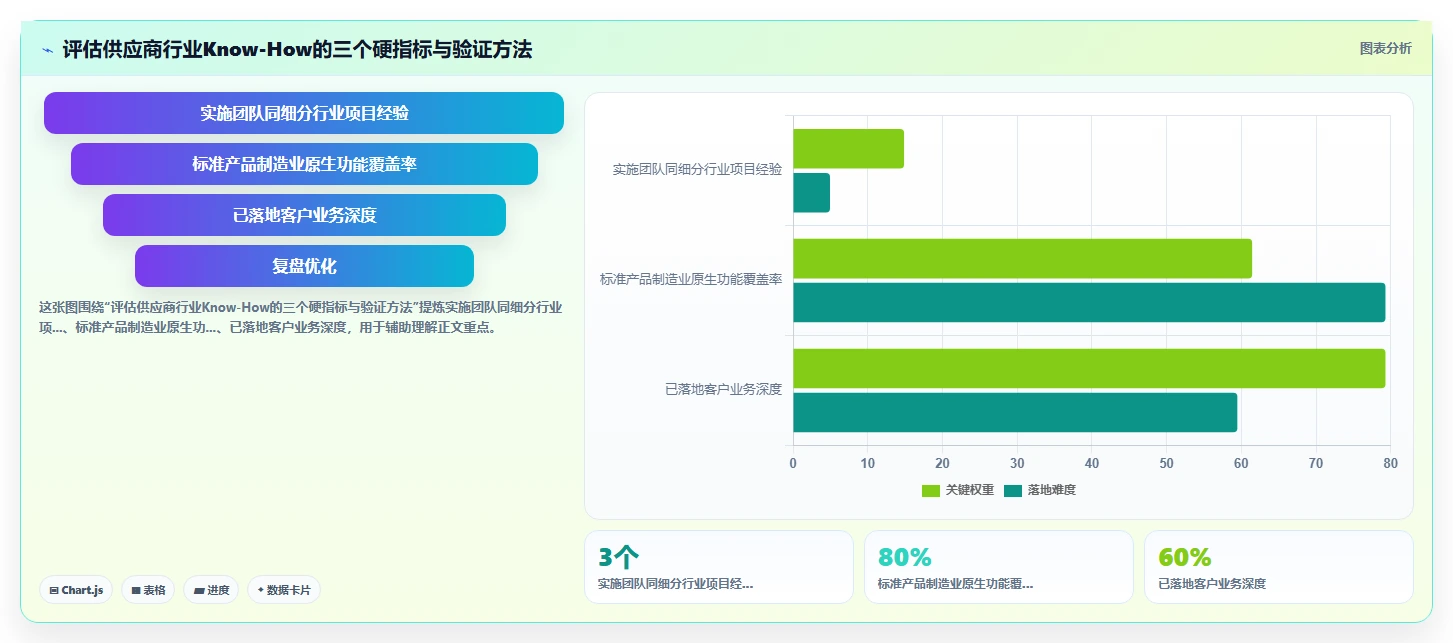
Task: Click the title 评估供应商行业Know-How的三个硬指标与验证方法
Action: point(297,49)
